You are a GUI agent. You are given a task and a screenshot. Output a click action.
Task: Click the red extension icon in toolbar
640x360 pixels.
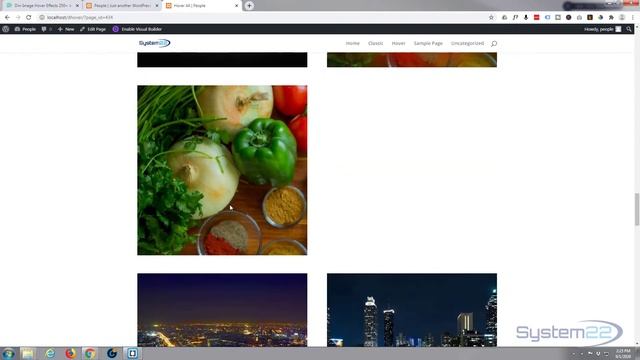[536, 18]
